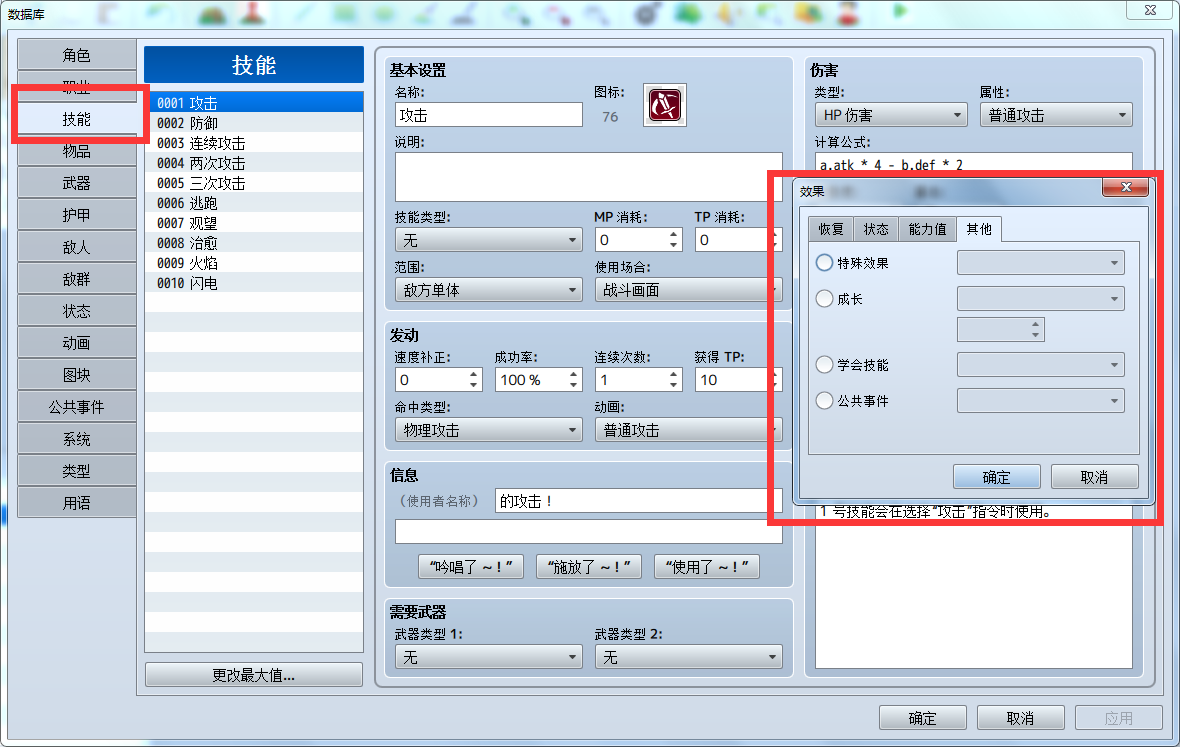Select the 其他 tab
Viewport: 1180px width, 747px height.
979,229
